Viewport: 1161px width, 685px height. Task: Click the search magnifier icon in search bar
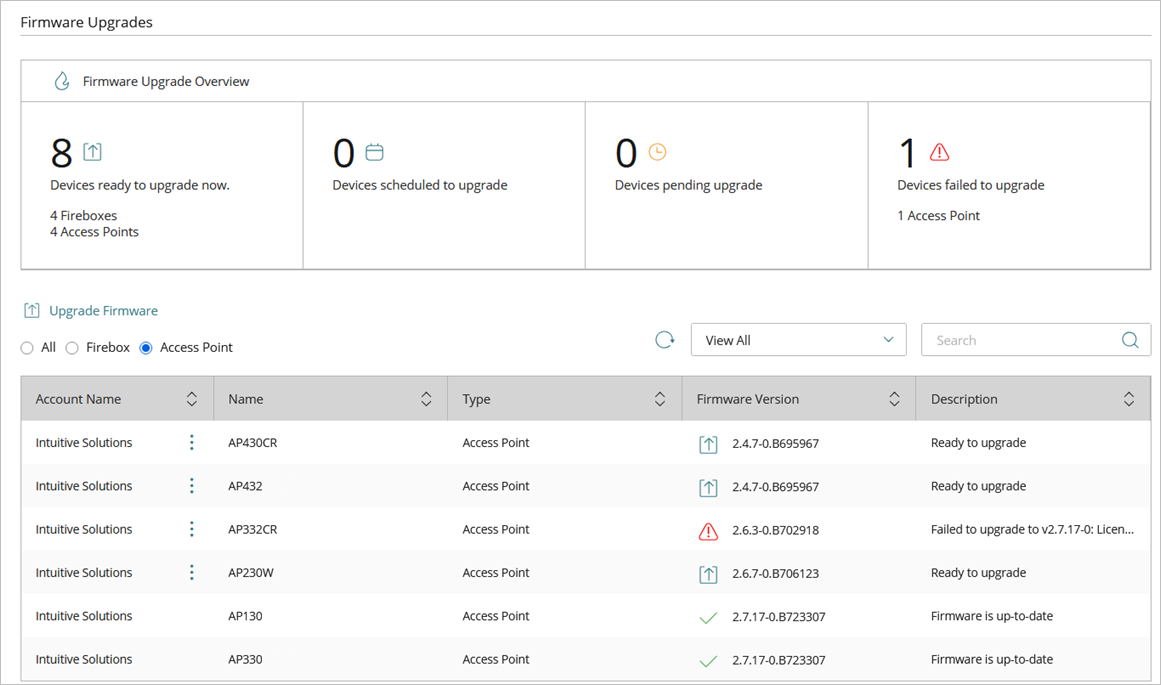point(1130,339)
